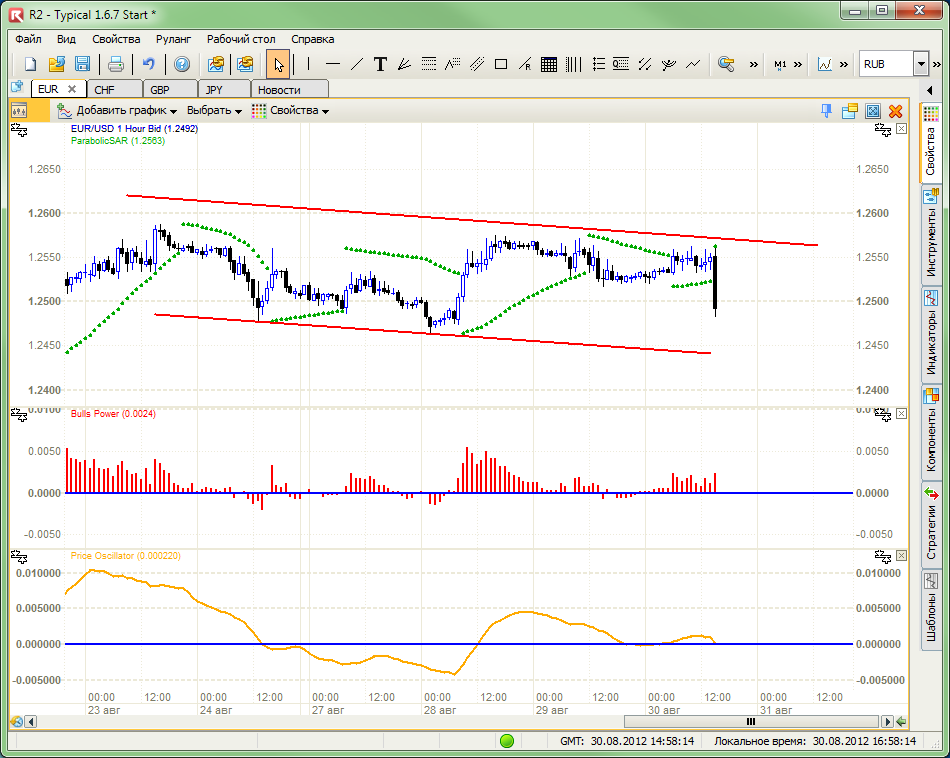Image resolution: width=950 pixels, height=758 pixels.
Task: Open the Справка menu
Action: (313, 39)
